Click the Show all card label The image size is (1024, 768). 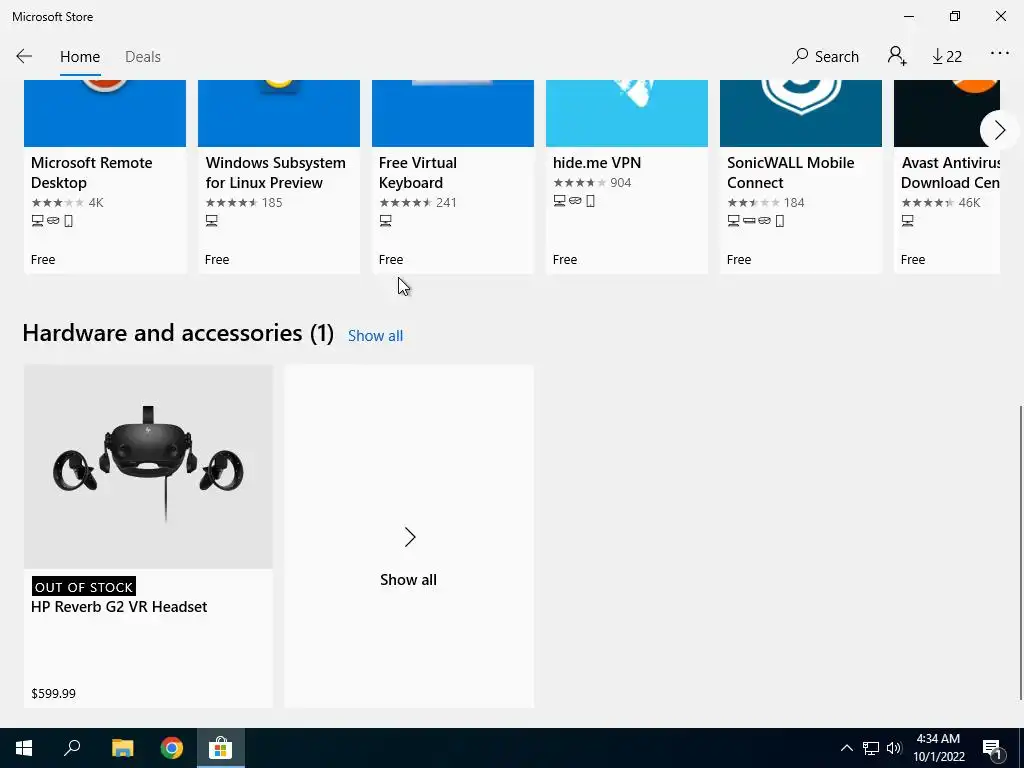(x=408, y=580)
